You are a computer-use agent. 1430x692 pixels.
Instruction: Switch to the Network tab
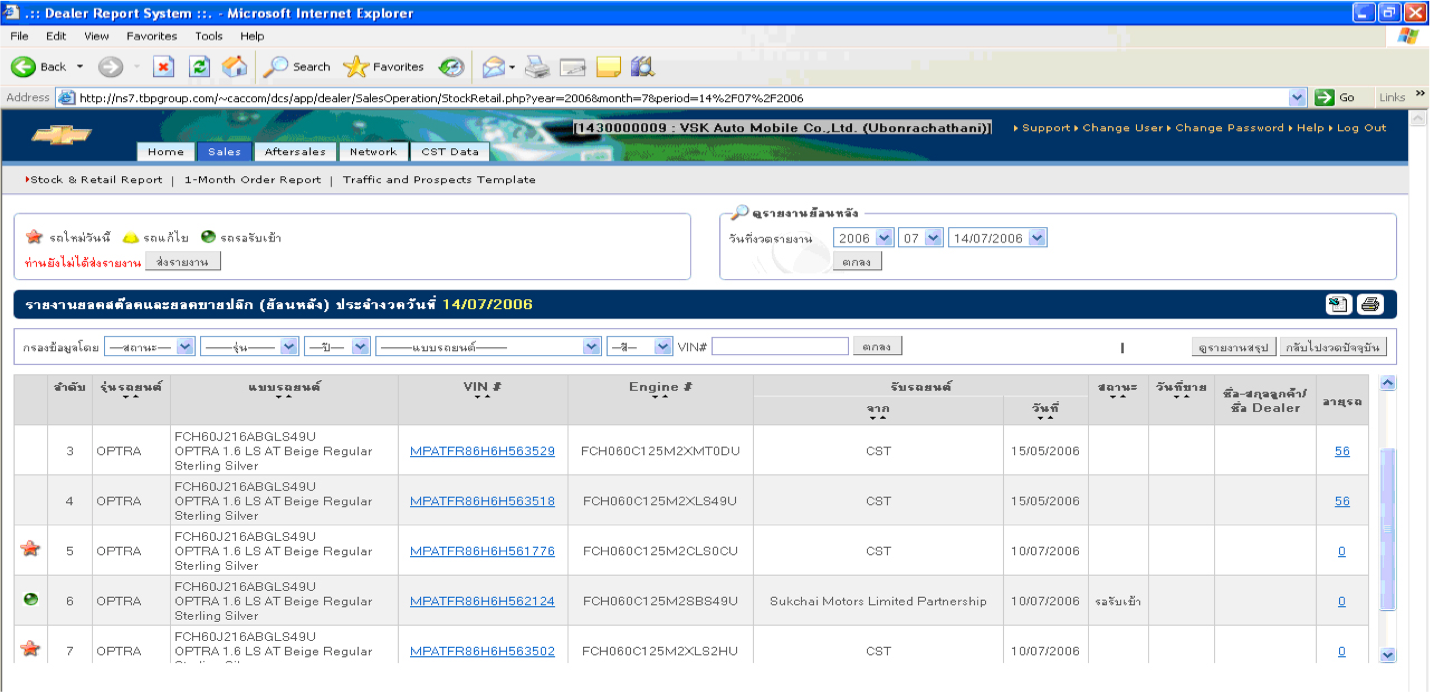click(x=373, y=152)
